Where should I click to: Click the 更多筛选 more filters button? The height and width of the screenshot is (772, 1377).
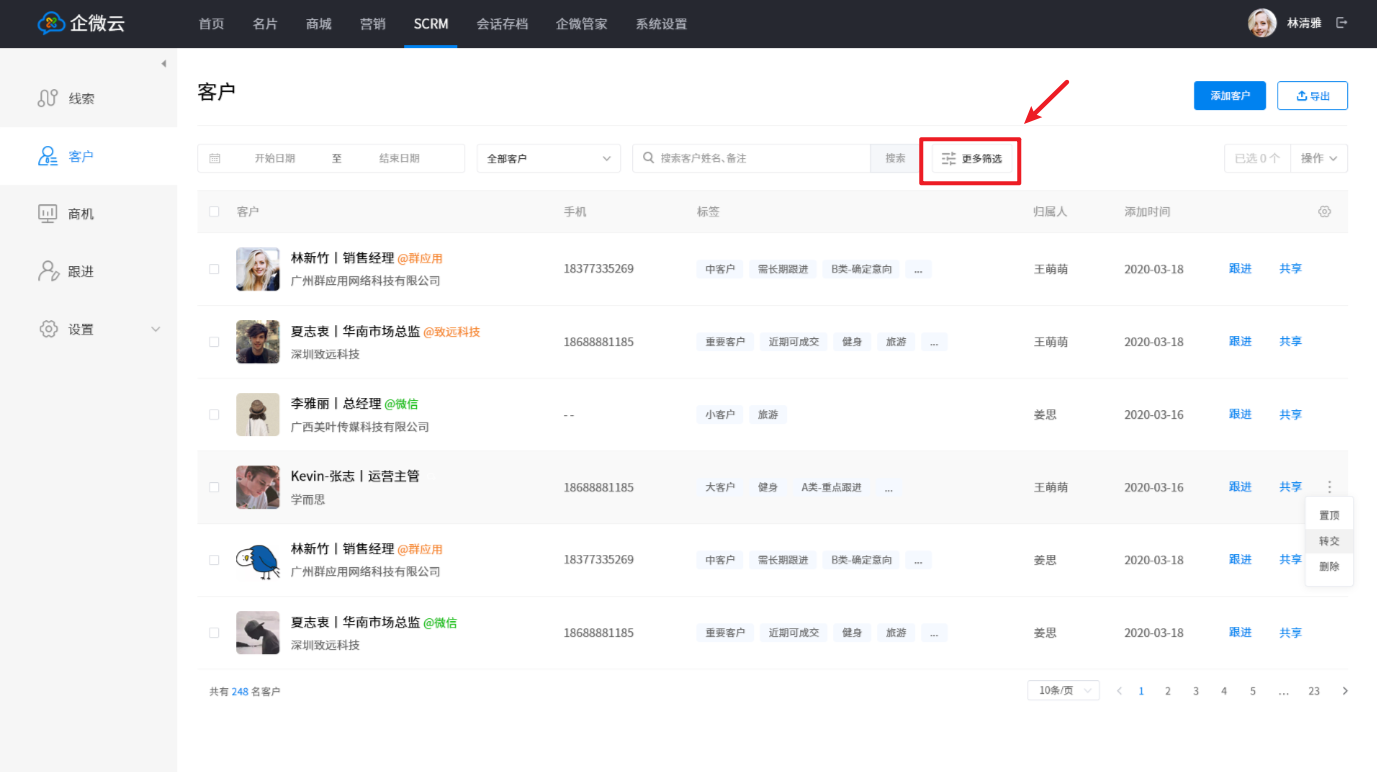pyautogui.click(x=971, y=158)
